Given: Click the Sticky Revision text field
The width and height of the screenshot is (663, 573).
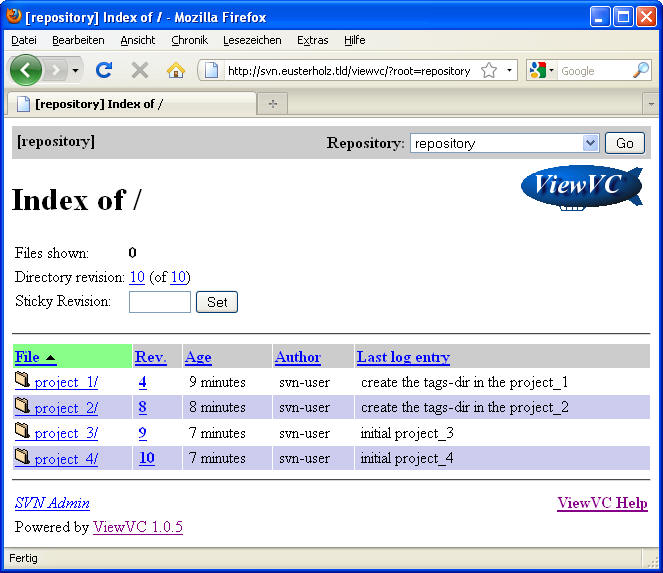Looking at the screenshot, I should click(x=160, y=302).
